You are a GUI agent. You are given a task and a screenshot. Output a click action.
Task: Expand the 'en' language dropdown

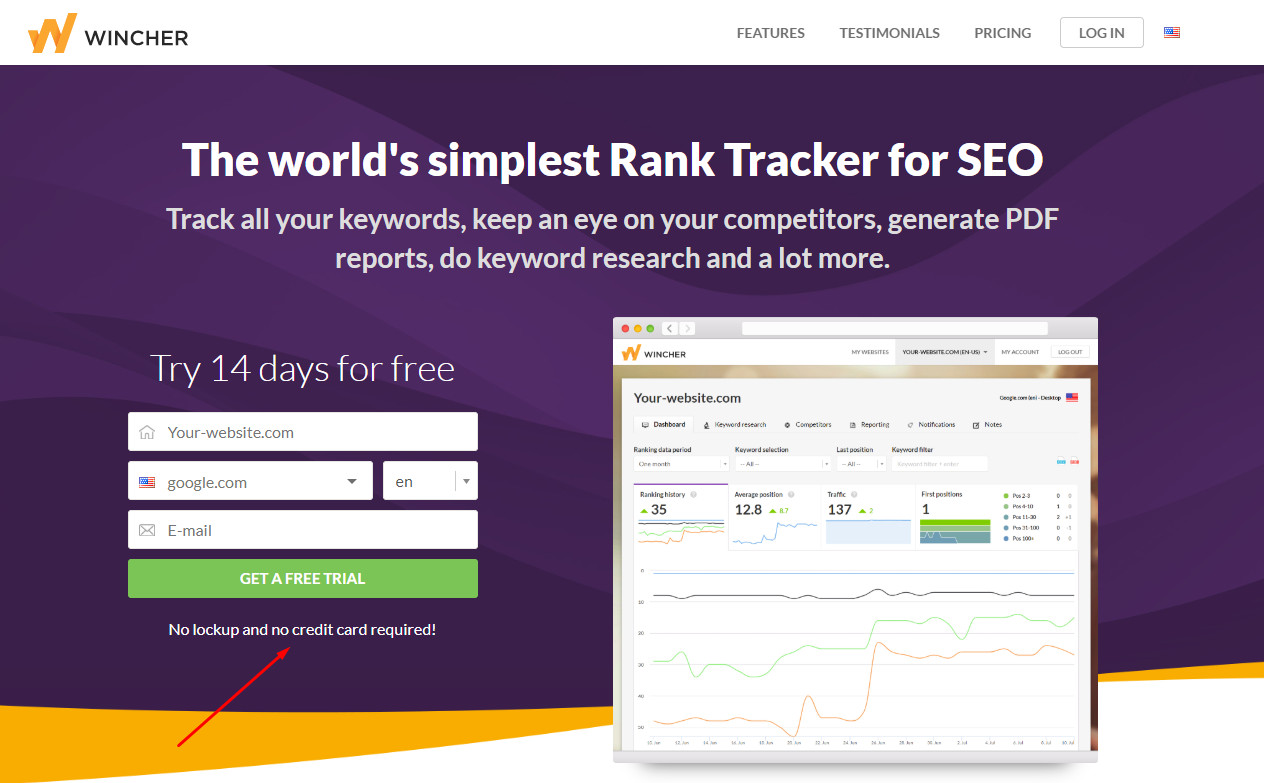[430, 481]
